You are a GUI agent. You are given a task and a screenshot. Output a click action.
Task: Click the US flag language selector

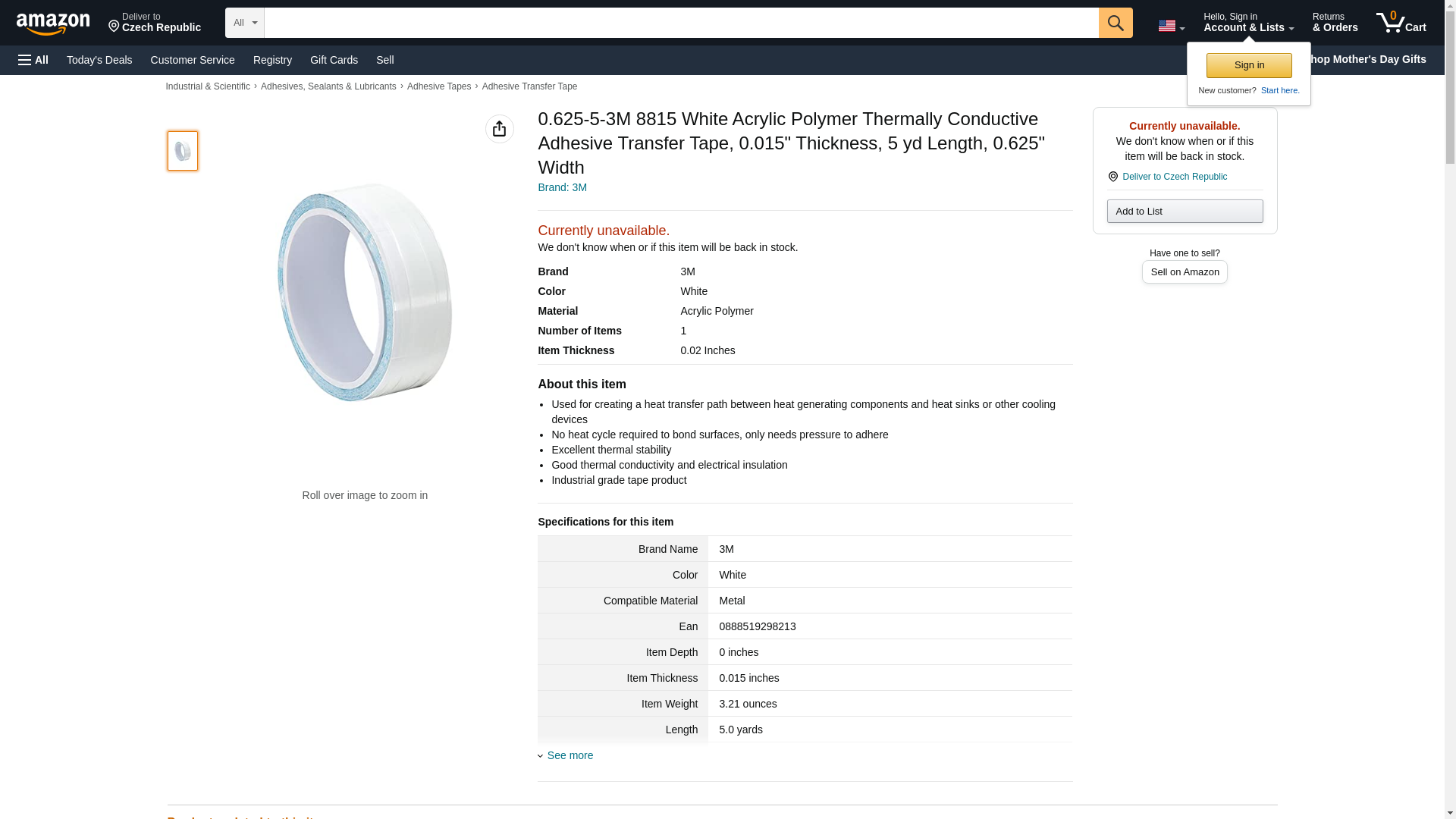point(1170,26)
